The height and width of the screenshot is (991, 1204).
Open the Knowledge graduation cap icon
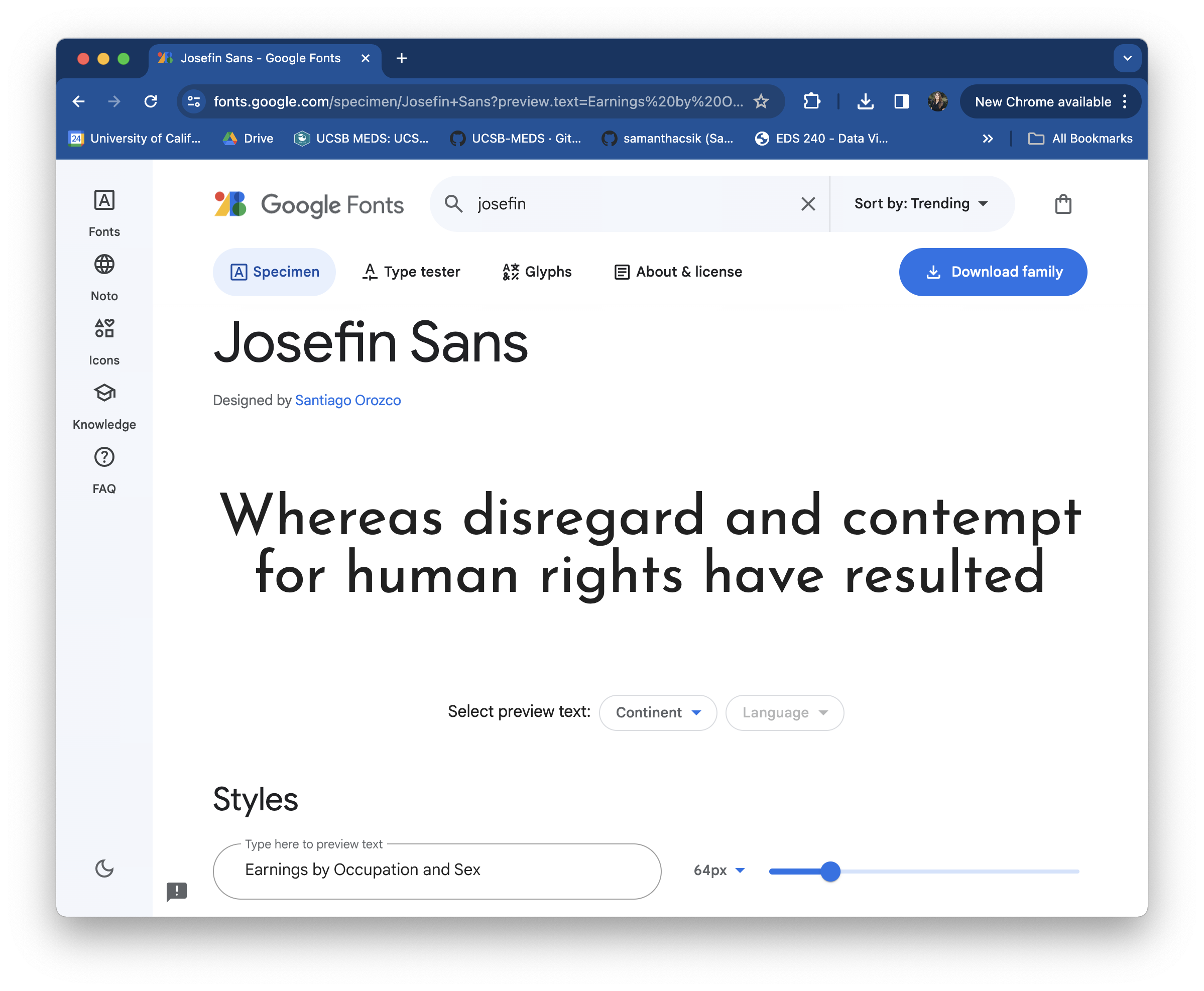(x=104, y=393)
